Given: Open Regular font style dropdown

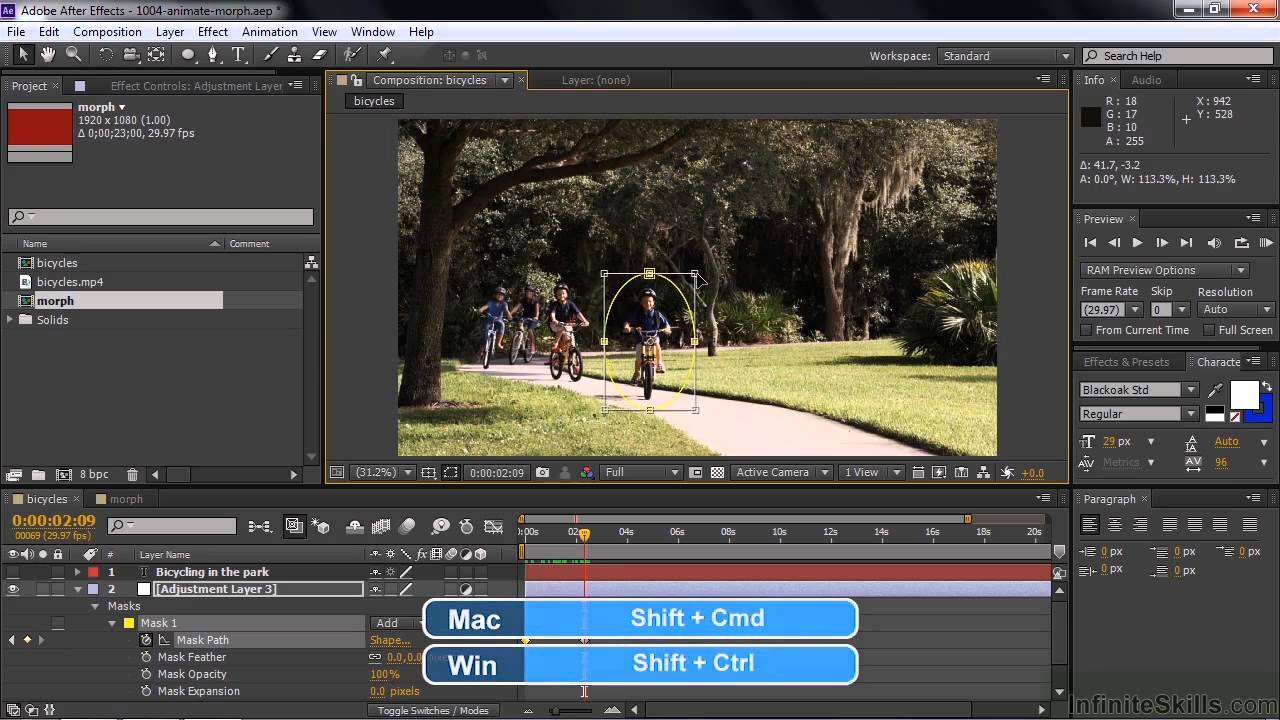Looking at the screenshot, I should pos(1139,414).
